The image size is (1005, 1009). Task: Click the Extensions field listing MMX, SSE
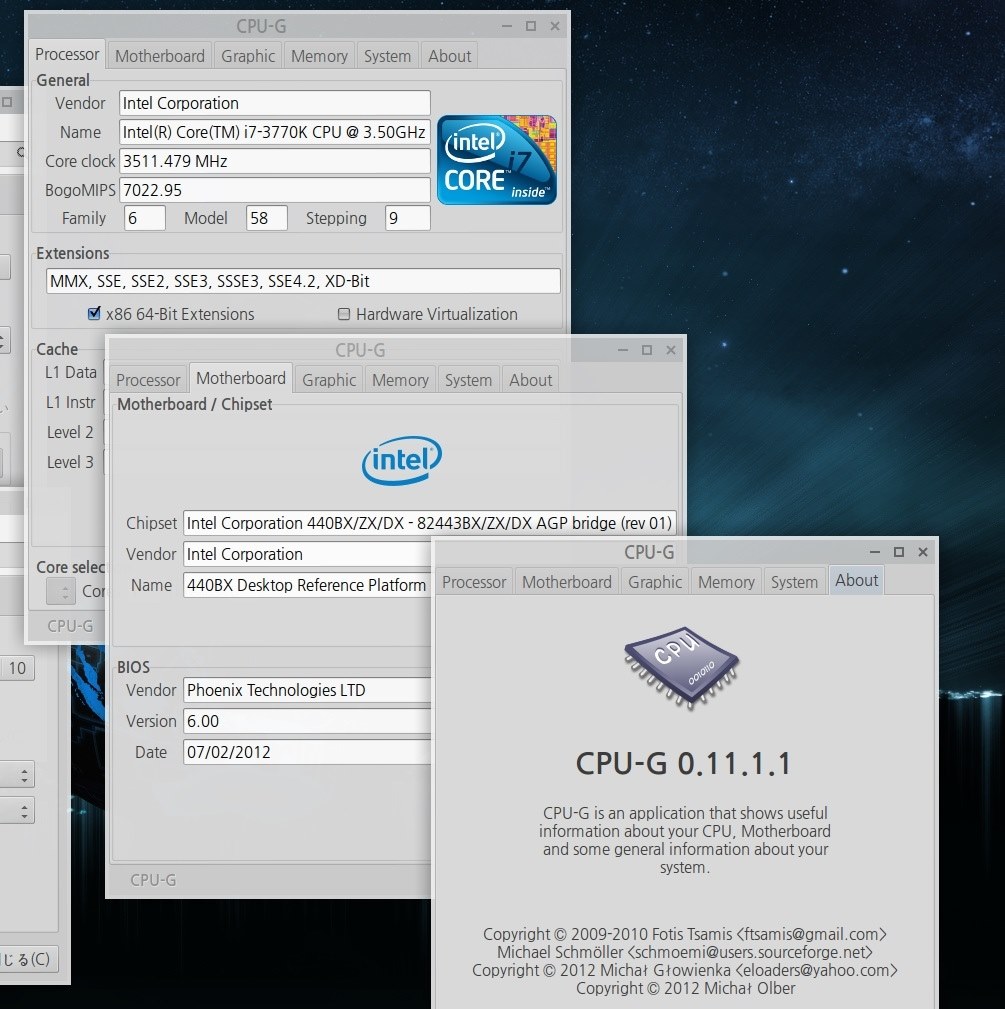point(303,281)
